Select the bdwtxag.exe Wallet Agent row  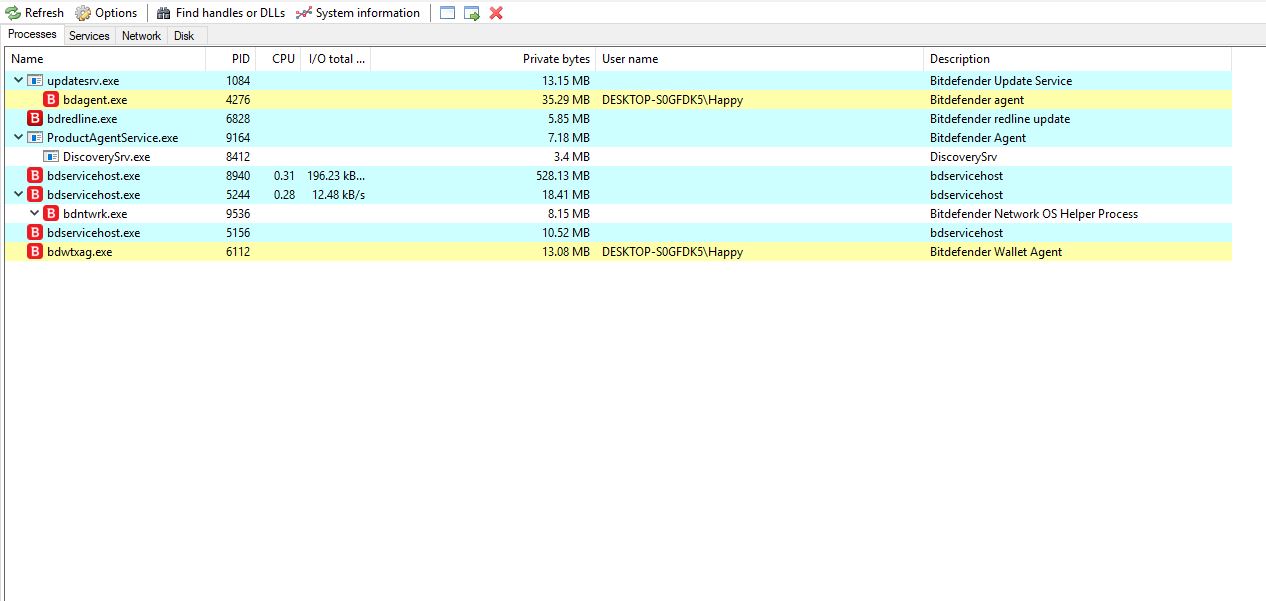[79, 252]
